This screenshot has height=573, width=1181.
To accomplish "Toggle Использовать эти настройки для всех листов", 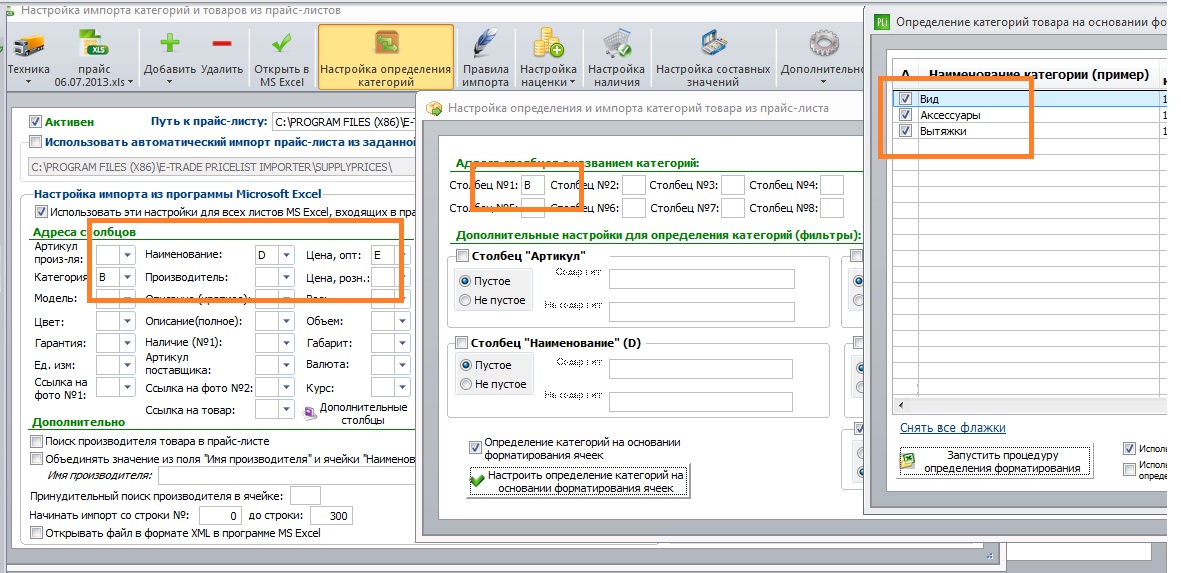I will pyautogui.click(x=41, y=212).
